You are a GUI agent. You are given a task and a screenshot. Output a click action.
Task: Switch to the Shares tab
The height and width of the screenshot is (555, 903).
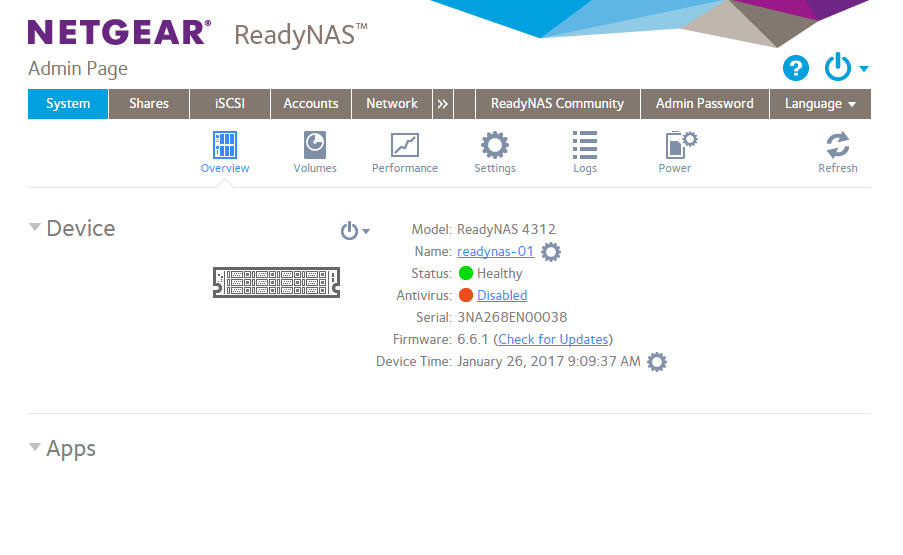(x=149, y=104)
